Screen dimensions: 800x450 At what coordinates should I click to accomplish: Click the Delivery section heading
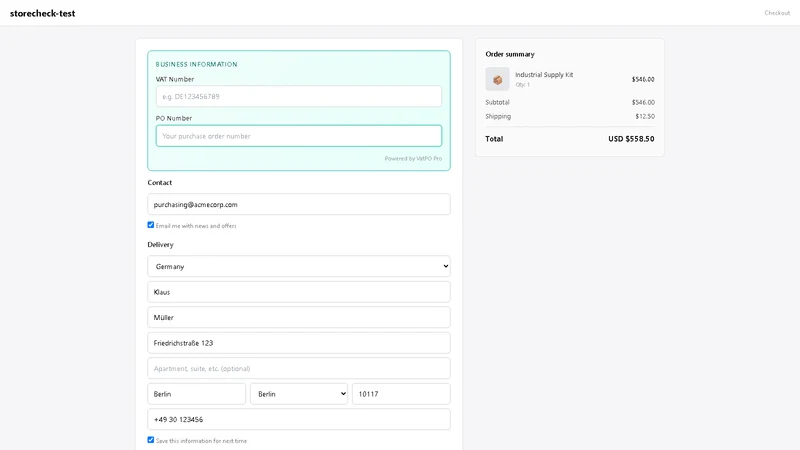[160, 244]
